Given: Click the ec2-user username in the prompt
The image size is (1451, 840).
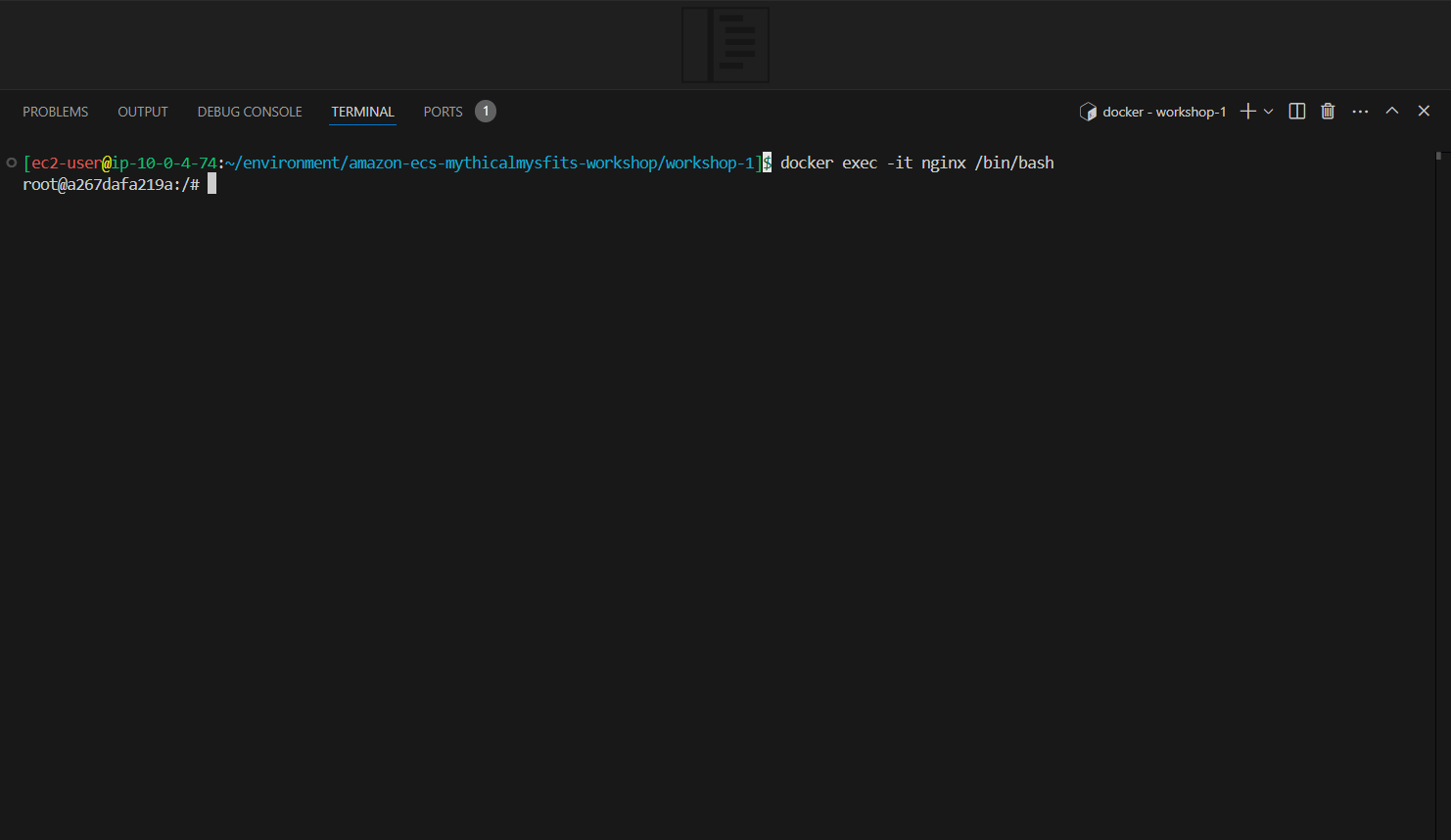Looking at the screenshot, I should click(x=66, y=163).
